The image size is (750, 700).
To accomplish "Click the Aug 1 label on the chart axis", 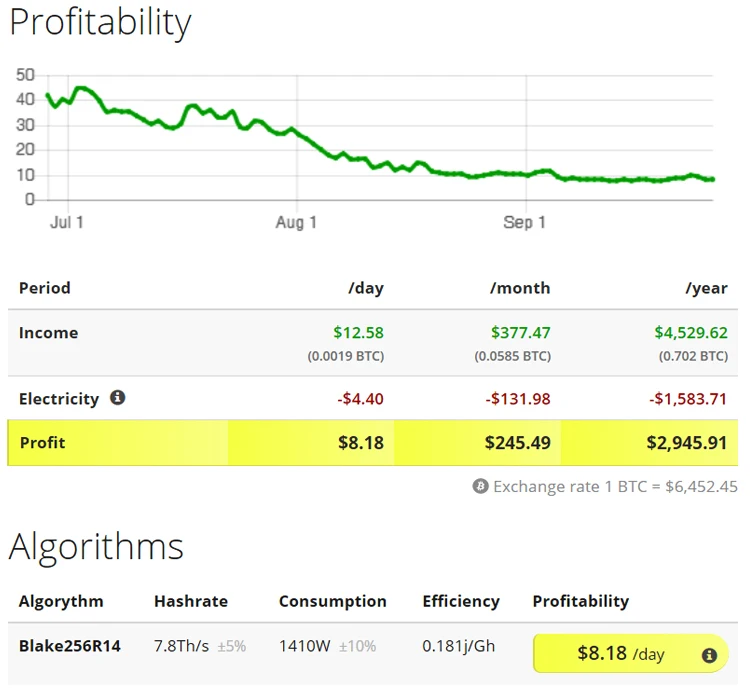I will (x=296, y=222).
